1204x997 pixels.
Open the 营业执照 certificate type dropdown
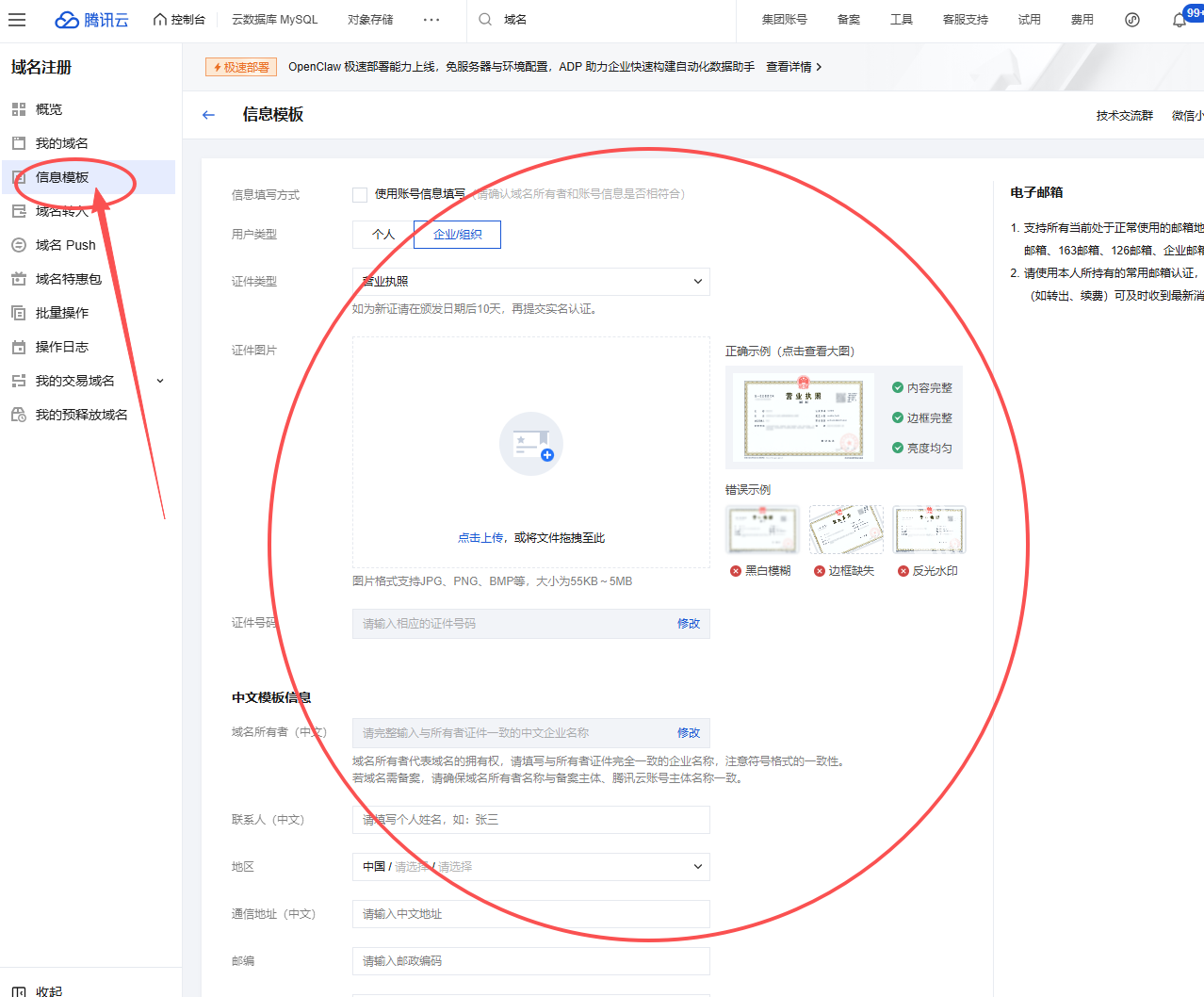530,282
